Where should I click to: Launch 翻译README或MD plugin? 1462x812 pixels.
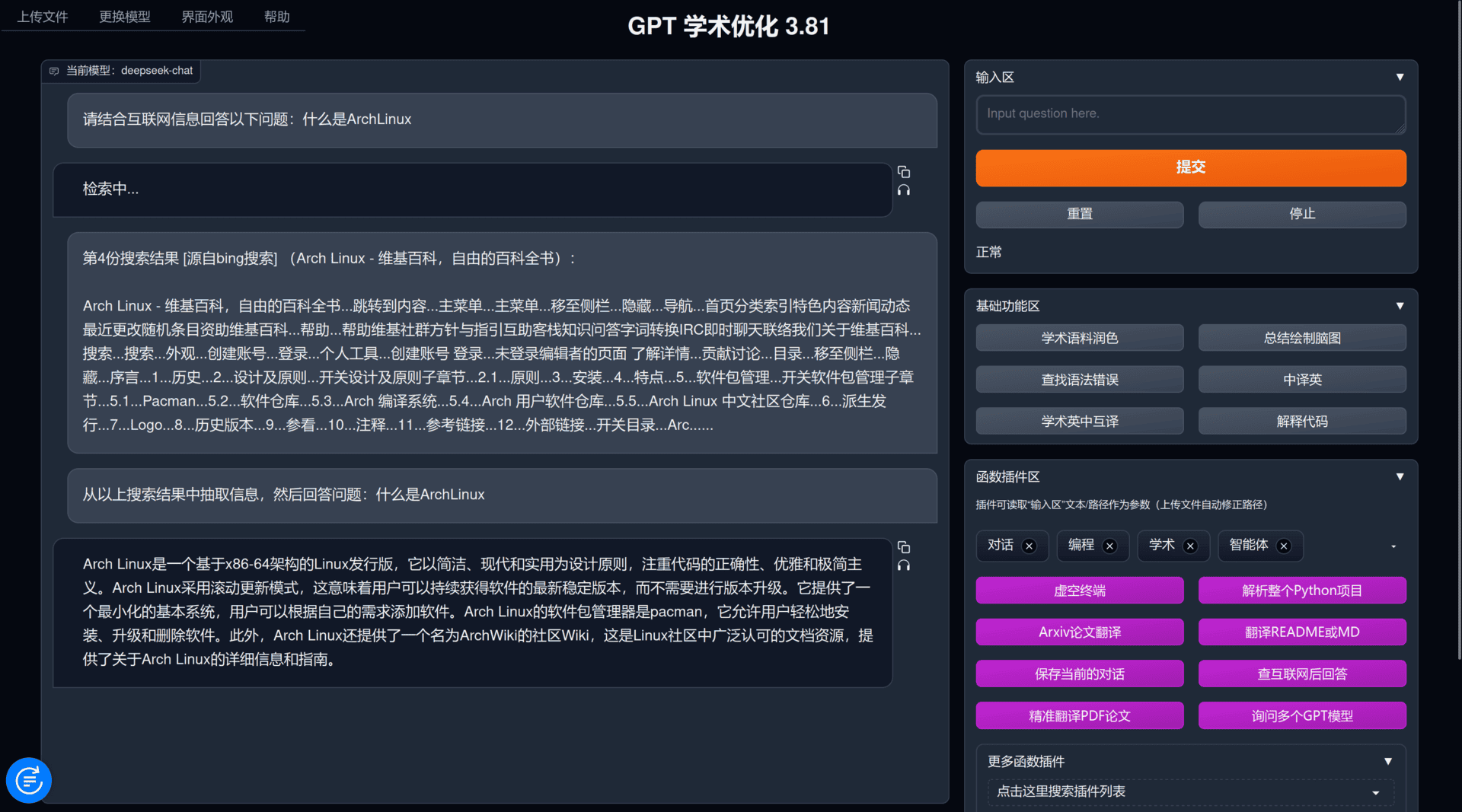pos(1302,632)
